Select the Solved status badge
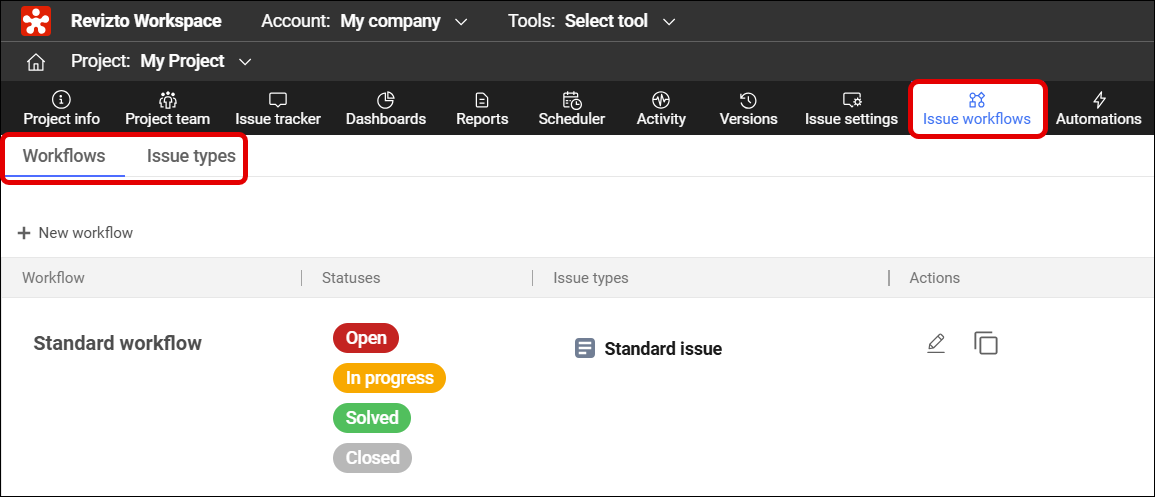This screenshot has width=1155, height=497. tap(372, 417)
